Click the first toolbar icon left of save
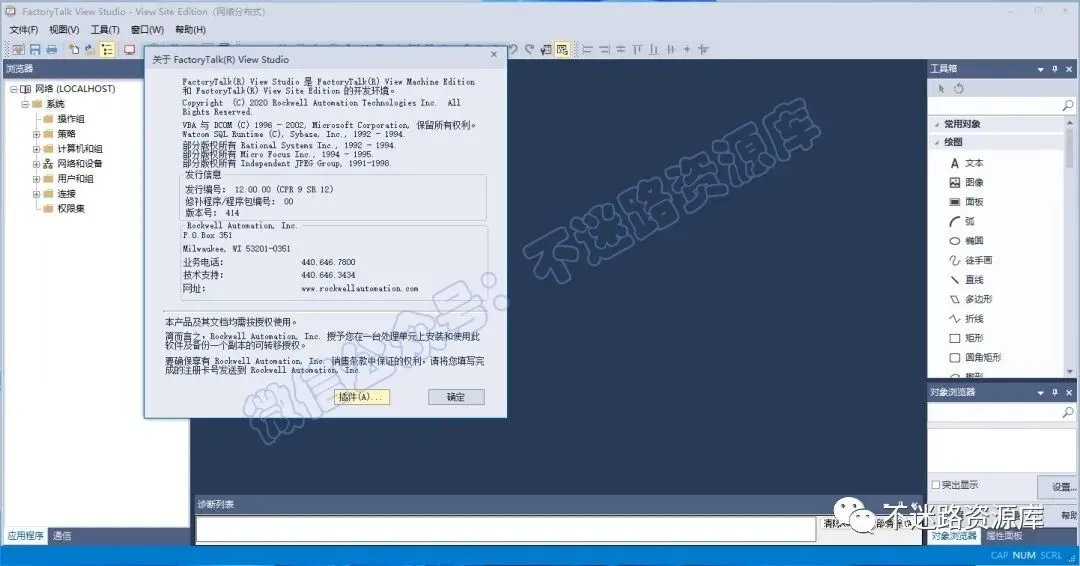 tap(19, 50)
